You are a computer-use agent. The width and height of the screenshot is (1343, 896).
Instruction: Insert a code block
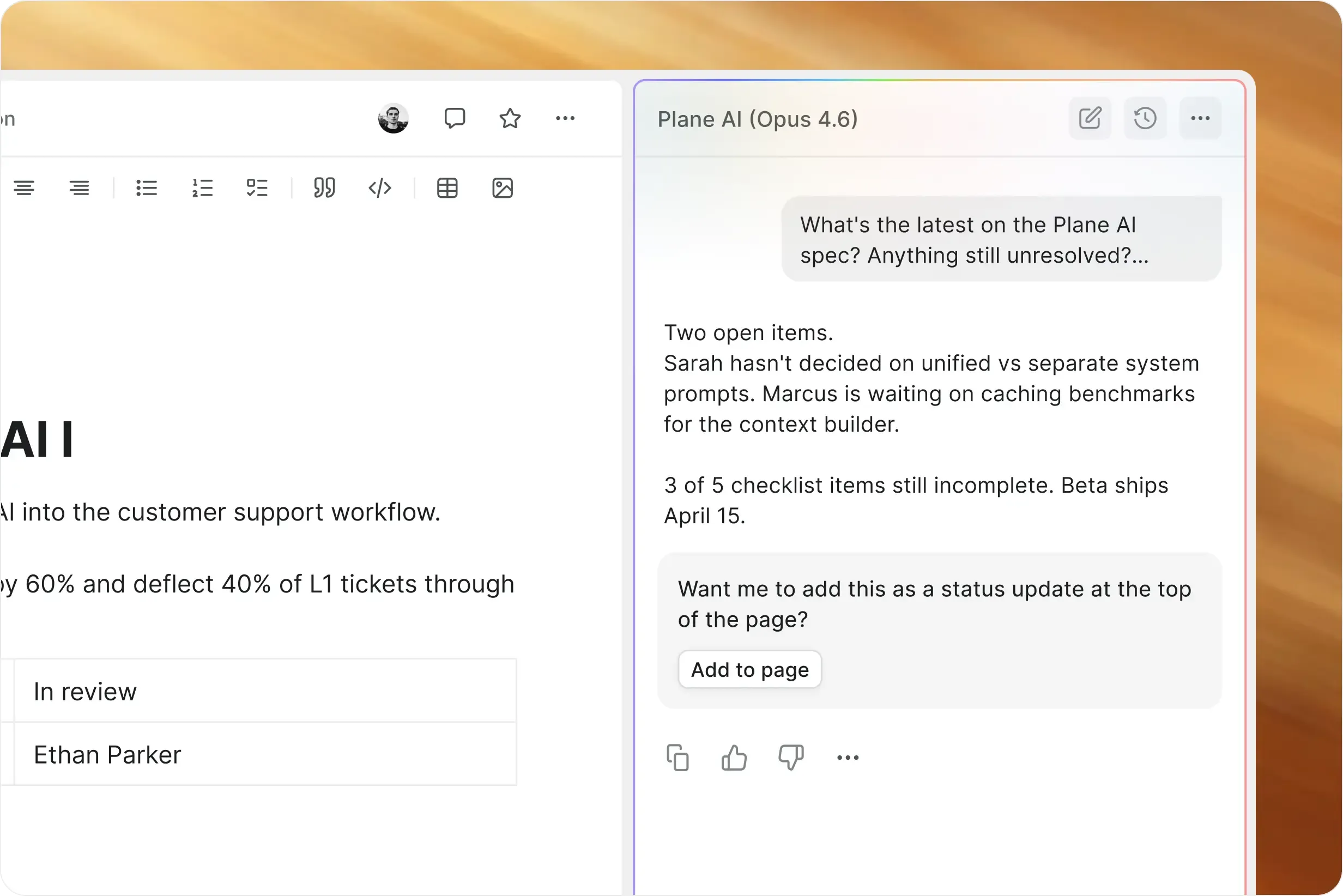pos(379,188)
